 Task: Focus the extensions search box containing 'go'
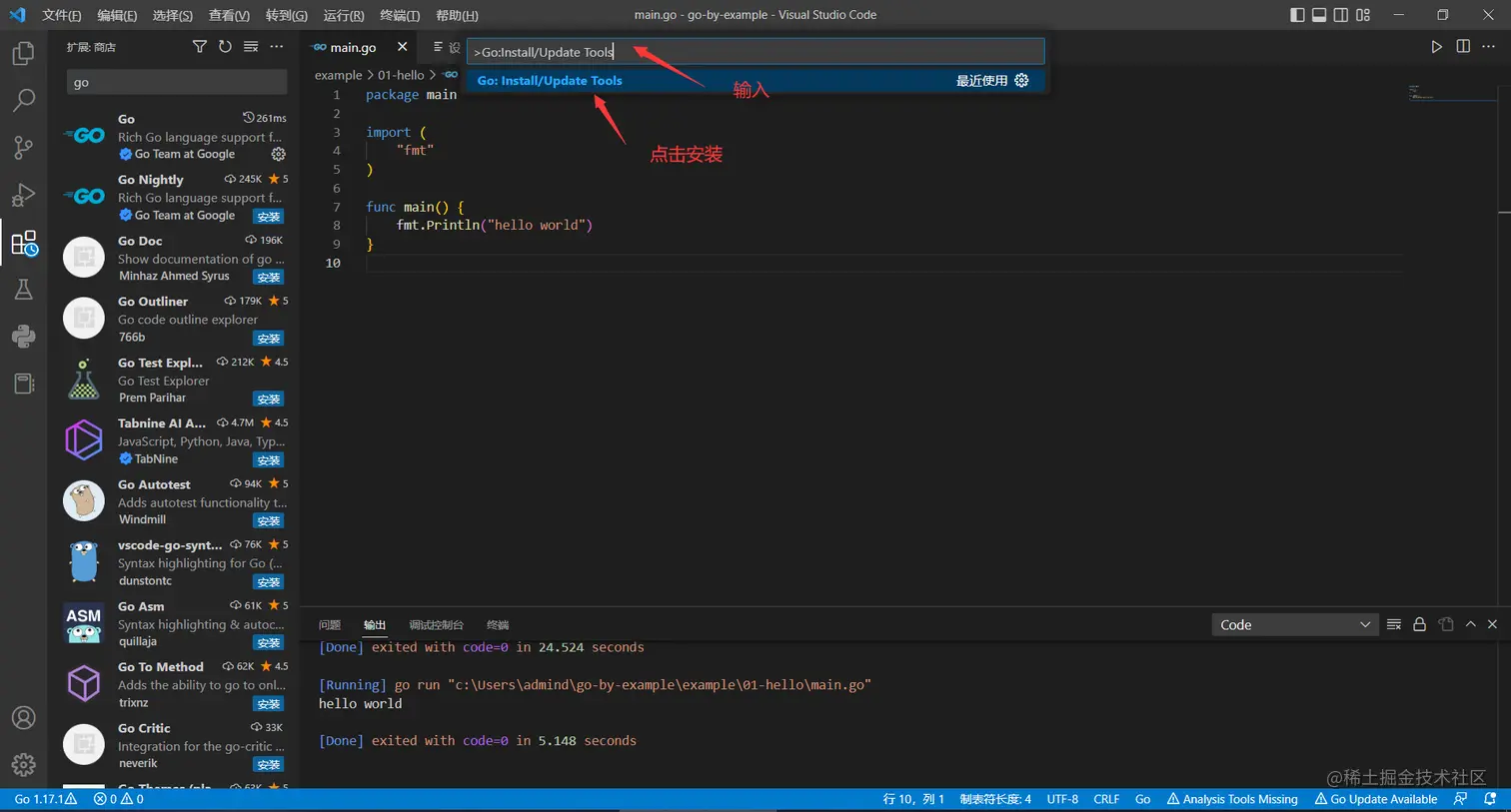pyautogui.click(x=177, y=83)
